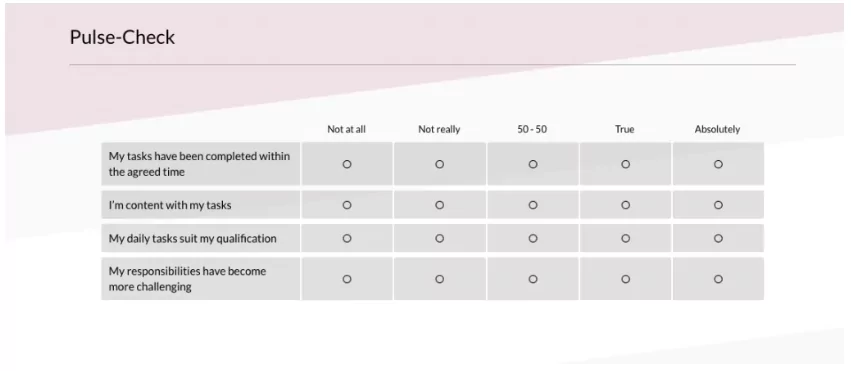Screen dimensions: 851x371
Task: Select 'Absolutely' for responsibilities more challenging
Action: (x=718, y=279)
